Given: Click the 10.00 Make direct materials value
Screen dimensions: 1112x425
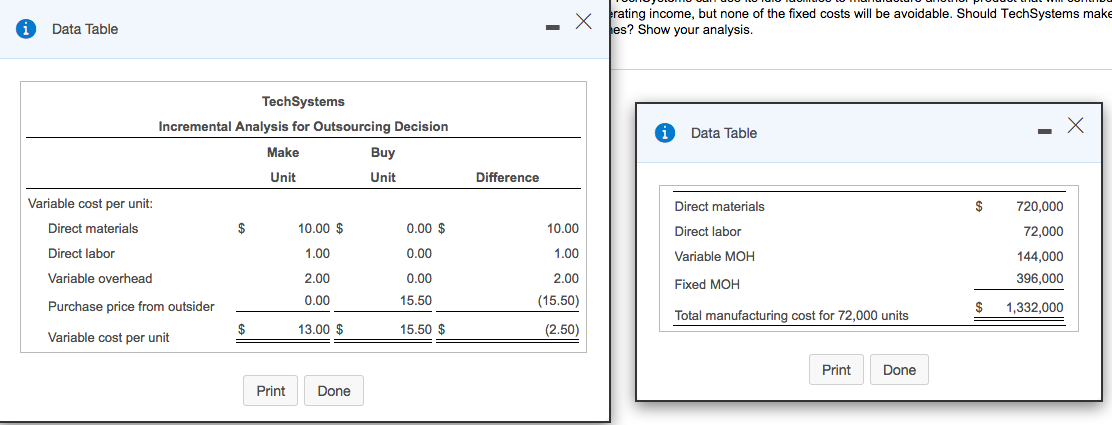Looking at the screenshot, I should [x=314, y=228].
